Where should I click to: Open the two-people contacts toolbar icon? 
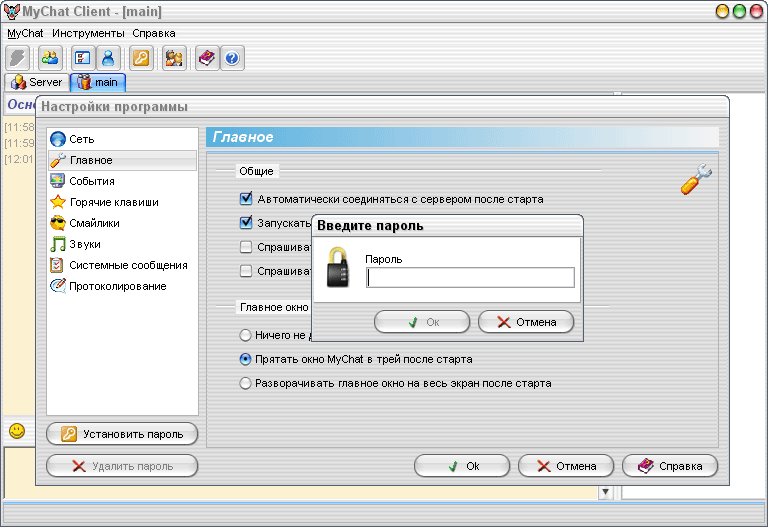coord(174,58)
